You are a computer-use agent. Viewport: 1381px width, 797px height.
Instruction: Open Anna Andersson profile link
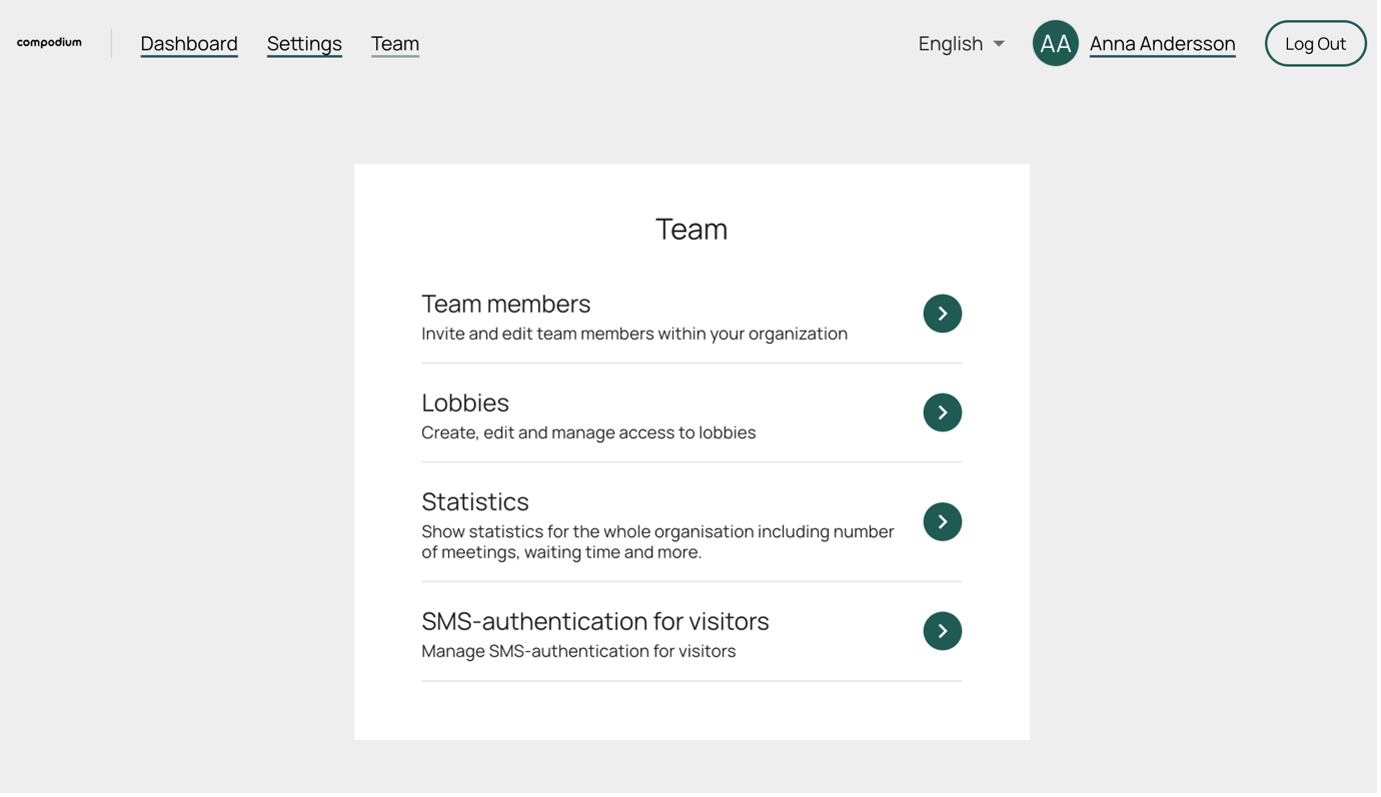pos(1165,44)
